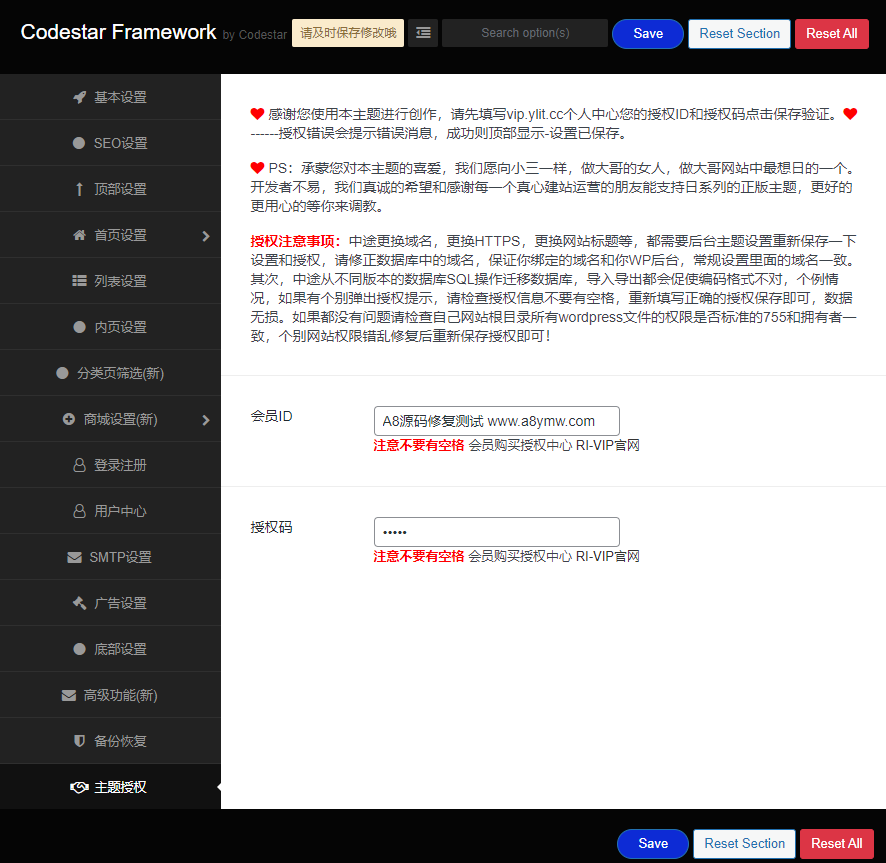The height and width of the screenshot is (863, 886).
Task: Click the 首页设置 home icon
Action: tap(80, 234)
